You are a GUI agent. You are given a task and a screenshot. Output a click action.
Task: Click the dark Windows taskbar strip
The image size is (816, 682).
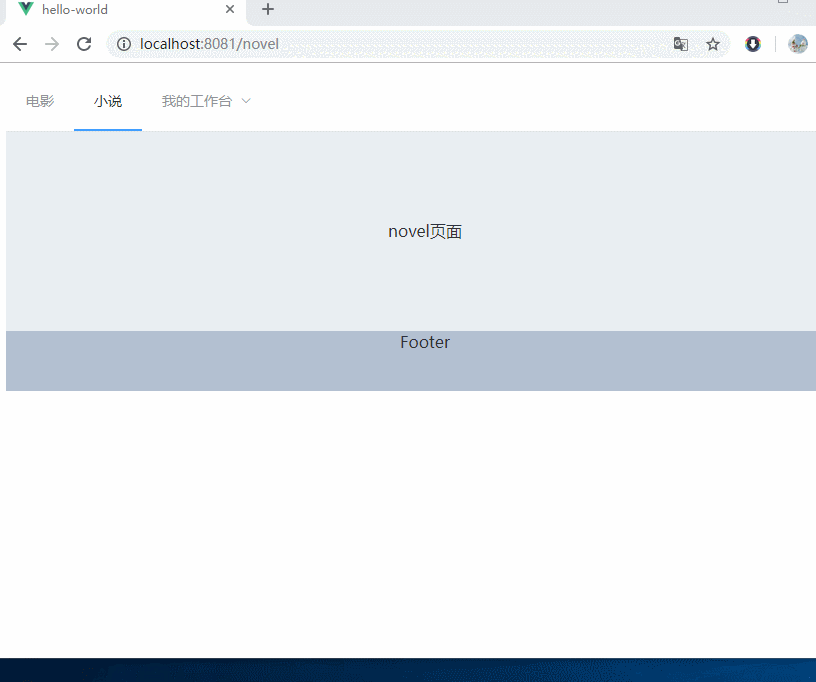[408, 670]
